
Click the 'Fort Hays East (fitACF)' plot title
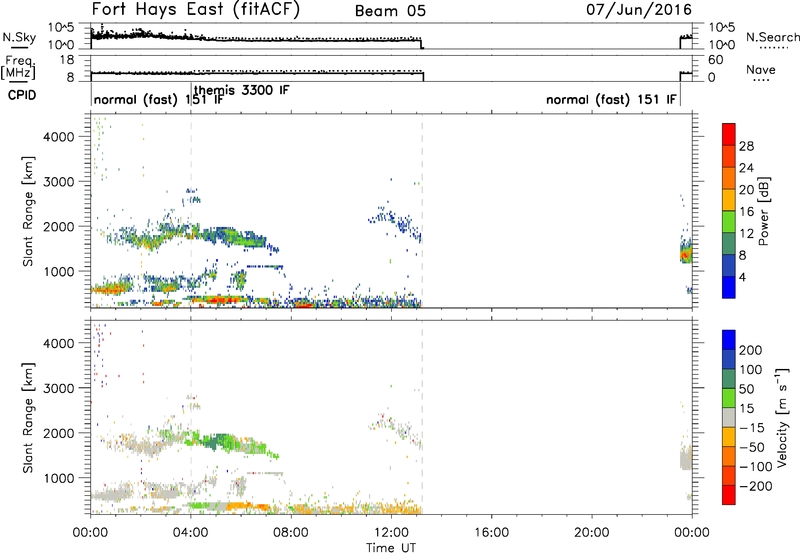click(195, 9)
